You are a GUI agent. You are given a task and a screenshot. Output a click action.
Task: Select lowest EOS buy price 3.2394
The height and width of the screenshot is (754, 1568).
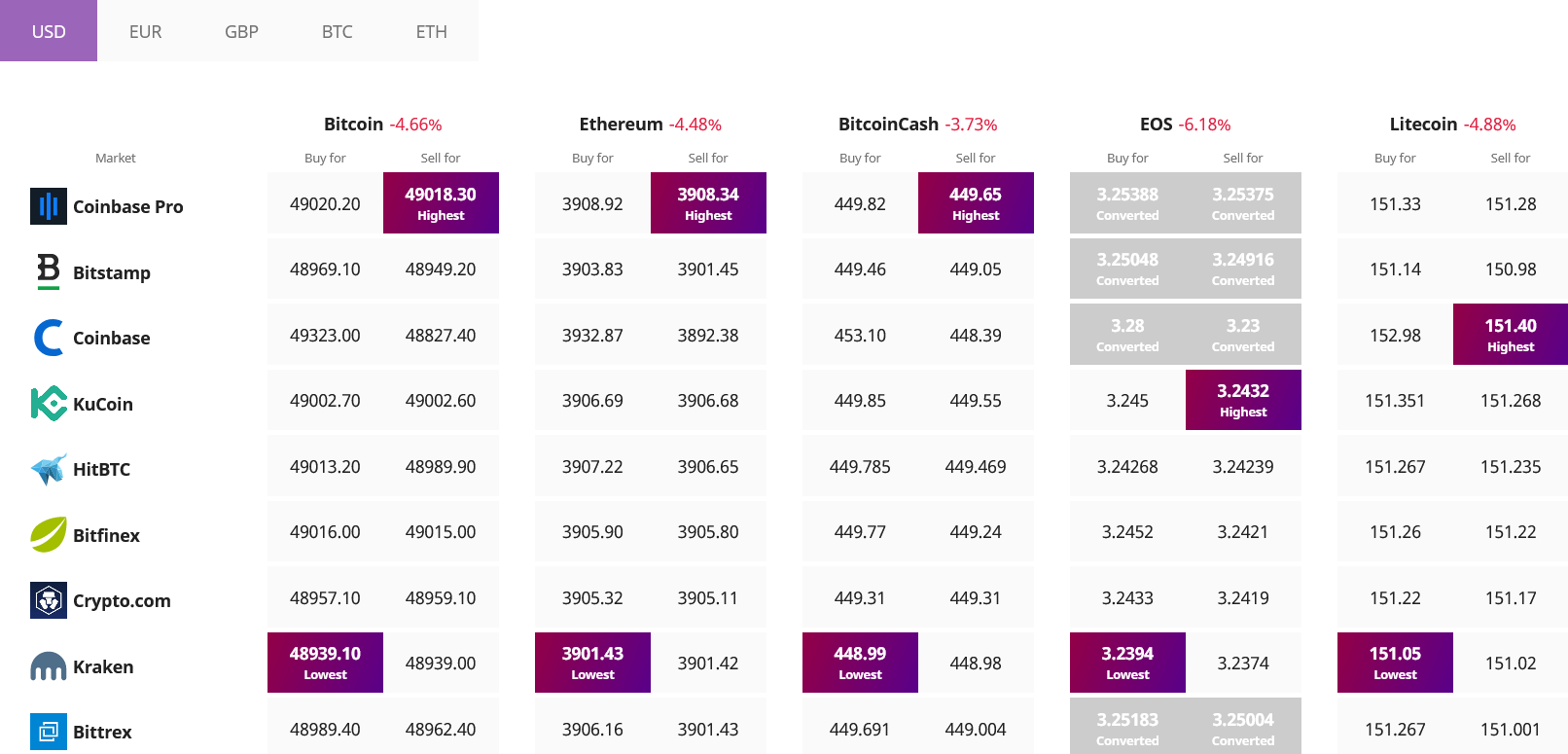[1127, 662]
